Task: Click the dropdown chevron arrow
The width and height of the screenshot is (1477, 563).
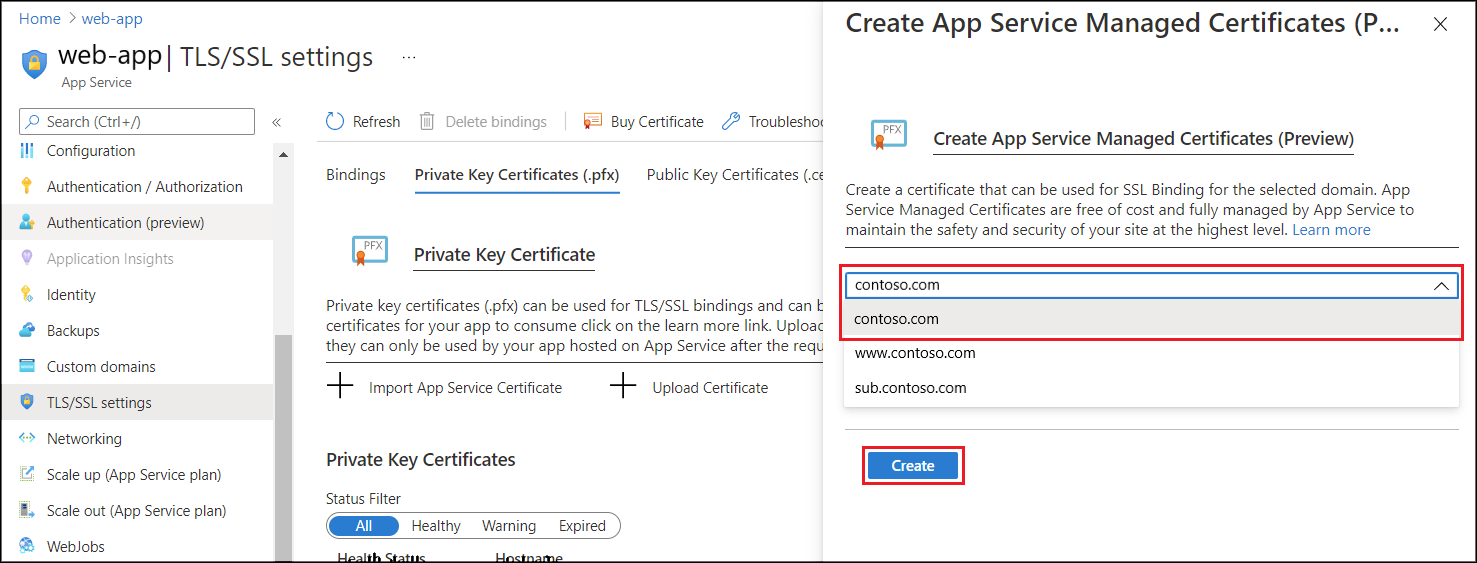Action: (1441, 286)
